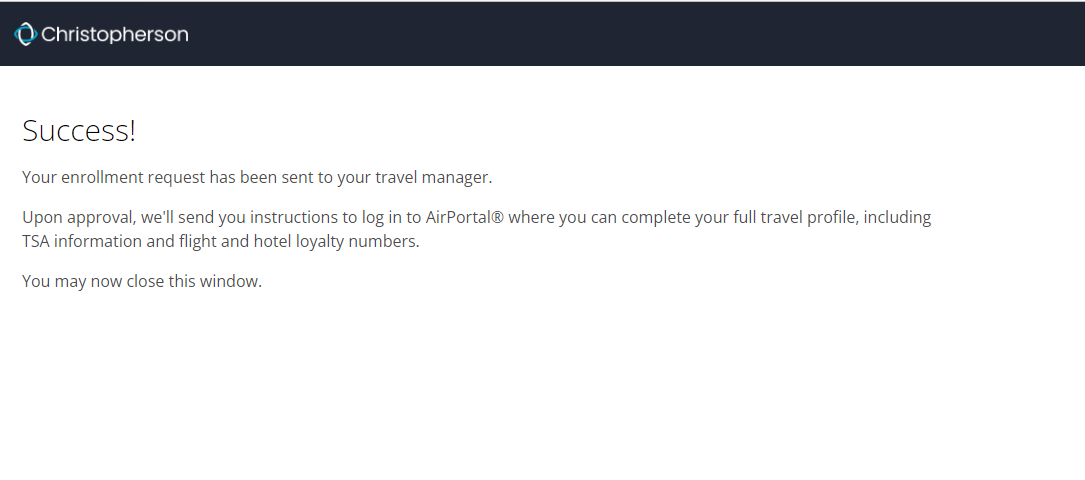Click 'TSA information' in the paragraph
The height and width of the screenshot is (480, 1085).
tap(84, 242)
